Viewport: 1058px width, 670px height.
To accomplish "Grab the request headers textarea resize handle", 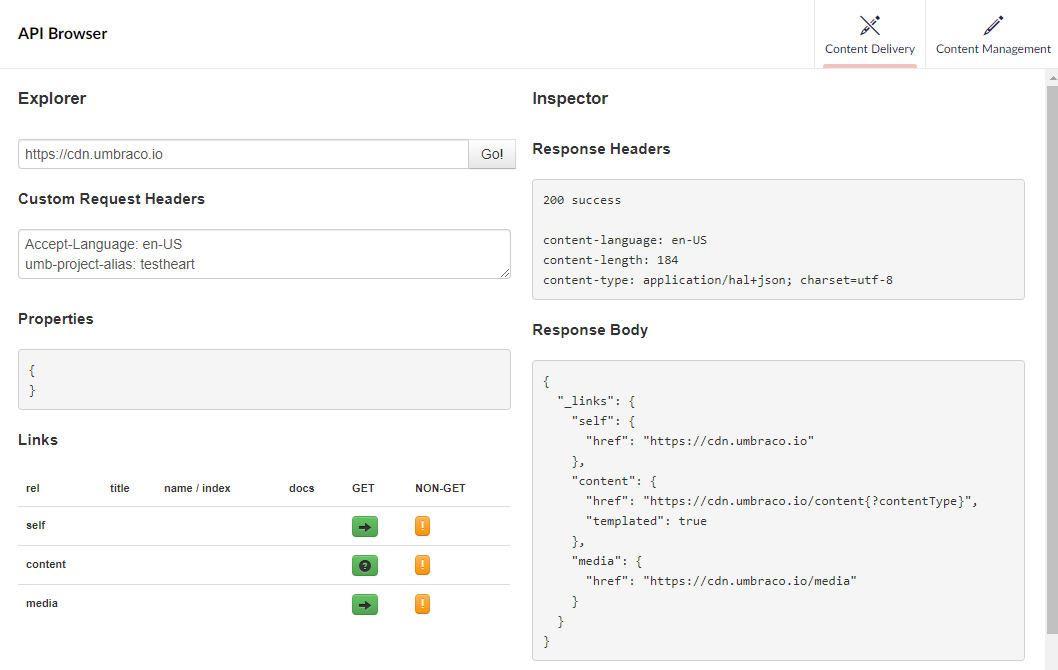I will (x=505, y=273).
